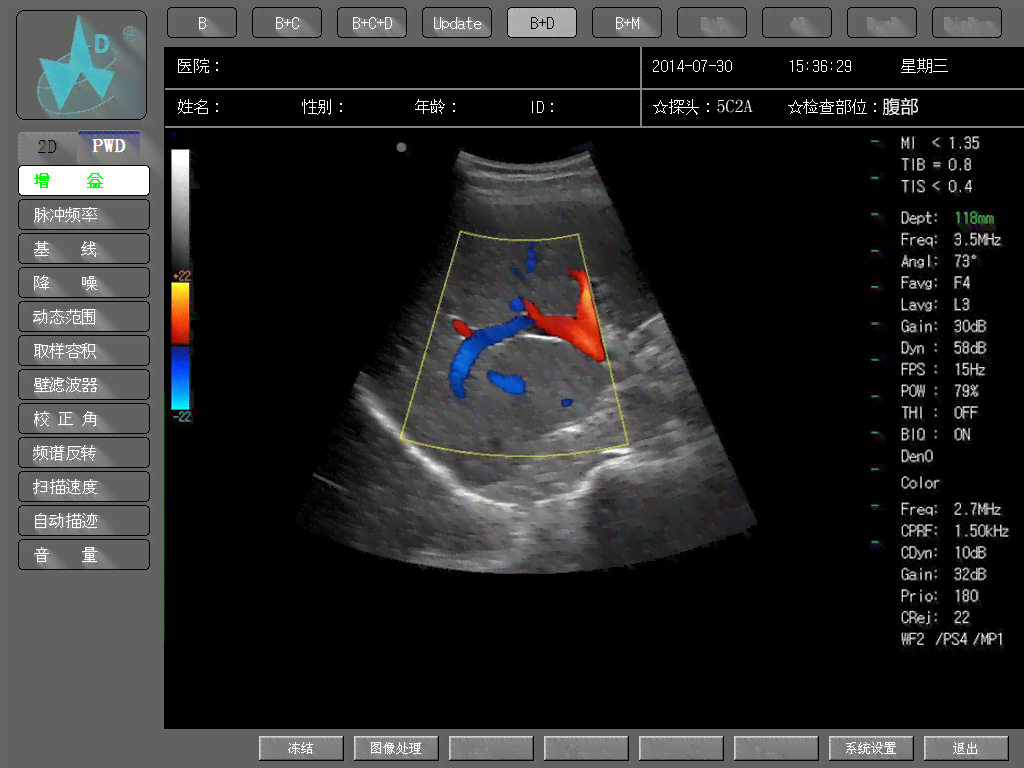Select the B+C mode button
Viewport: 1024px width, 768px height.
(x=287, y=23)
